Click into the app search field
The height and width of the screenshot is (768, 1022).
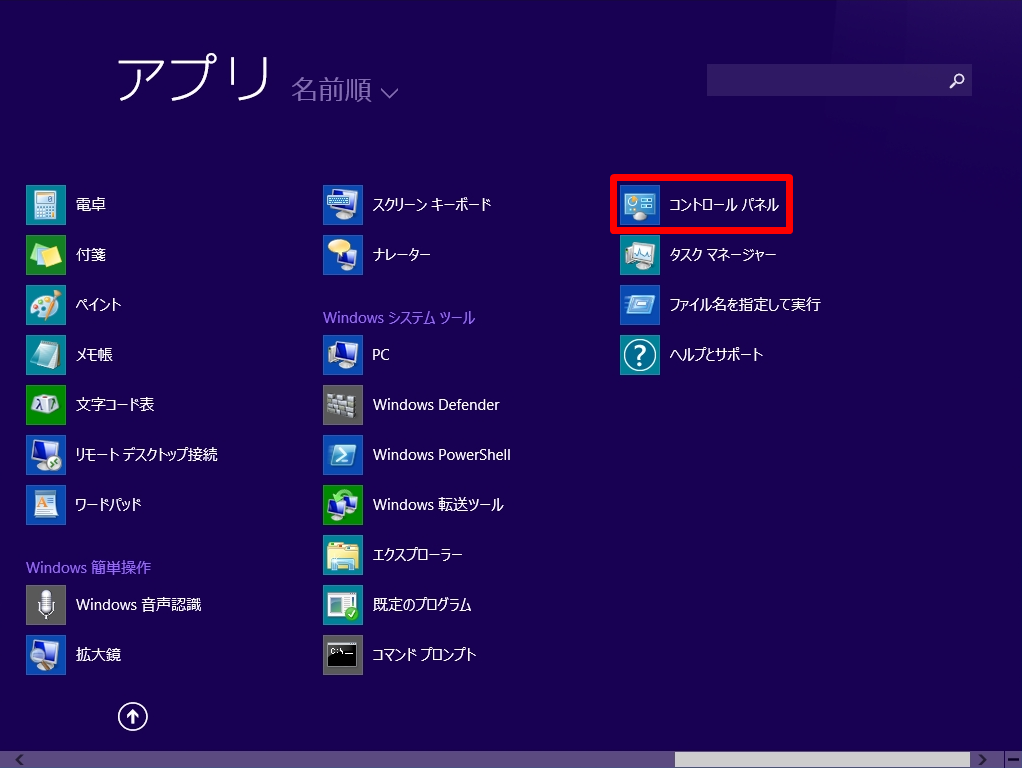tap(839, 80)
